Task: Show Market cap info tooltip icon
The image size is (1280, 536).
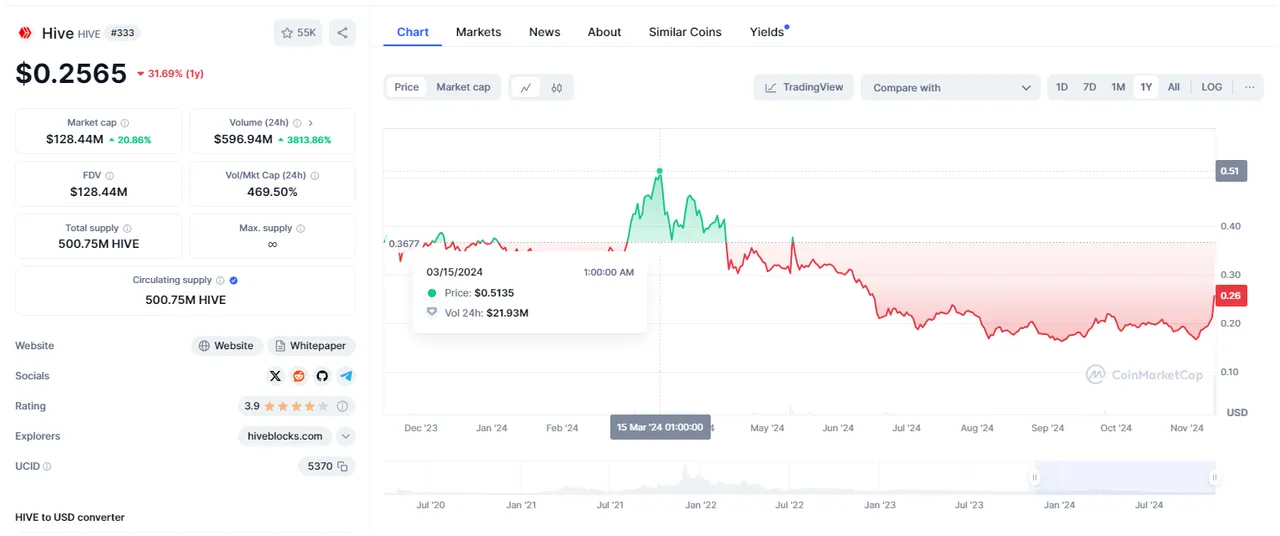Action: pos(124,122)
